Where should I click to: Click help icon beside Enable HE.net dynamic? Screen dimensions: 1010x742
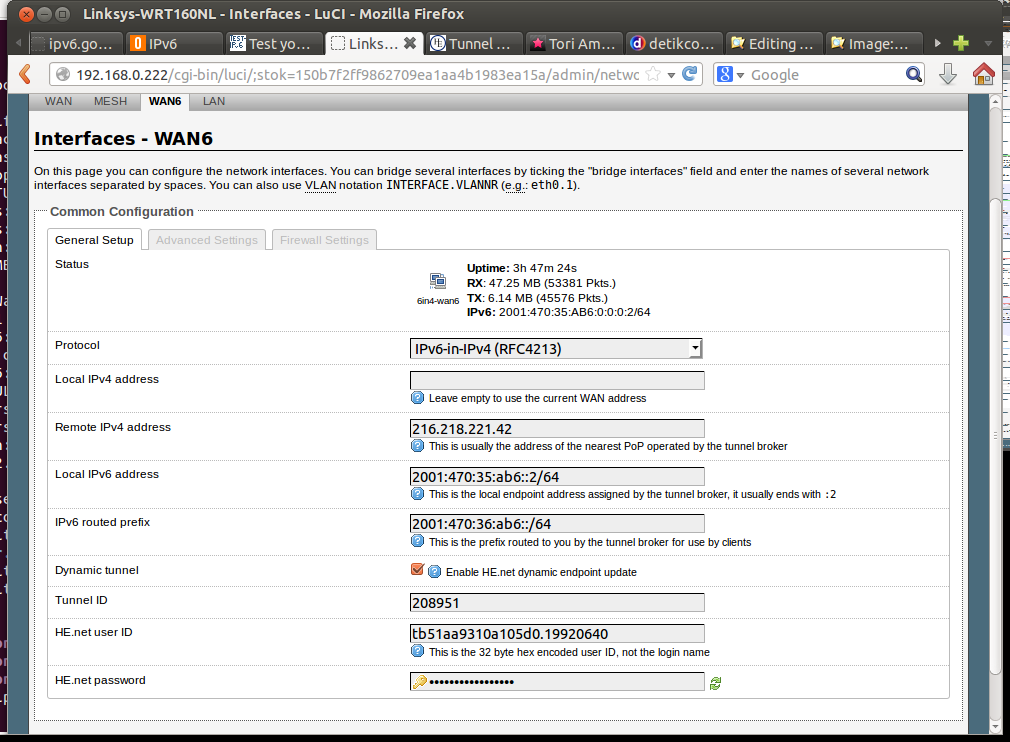tap(435, 571)
